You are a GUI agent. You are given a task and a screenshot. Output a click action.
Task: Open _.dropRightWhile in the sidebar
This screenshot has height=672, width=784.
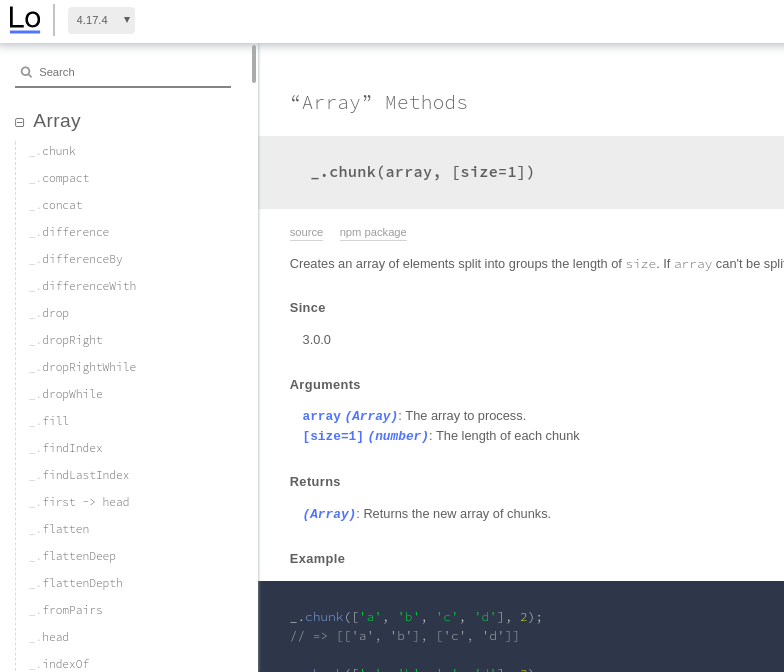(82, 367)
